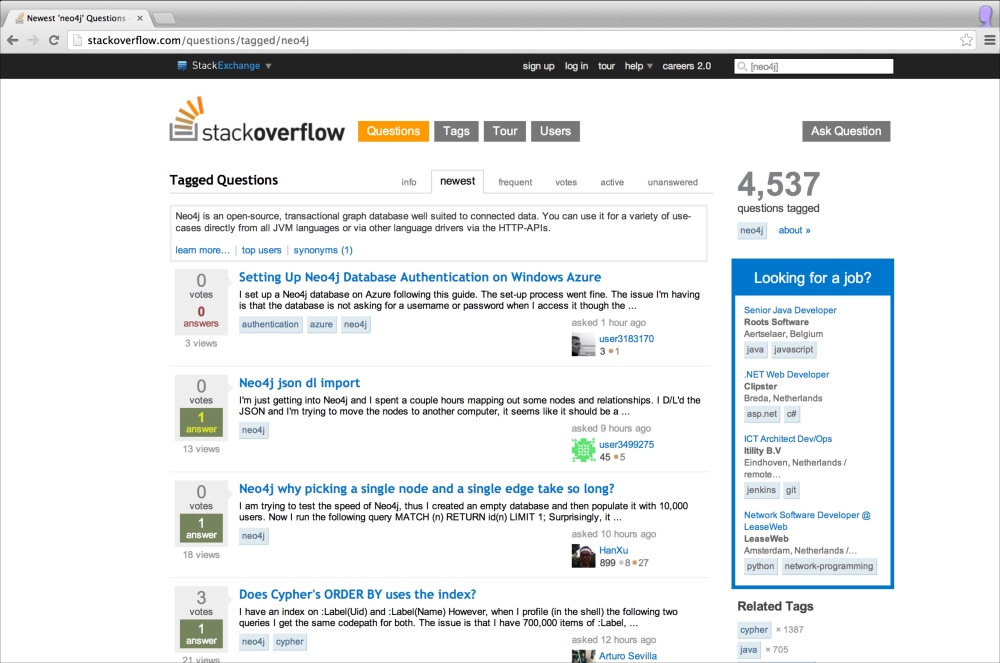Open the tour link in top bar
1000x663 pixels.
tap(607, 66)
